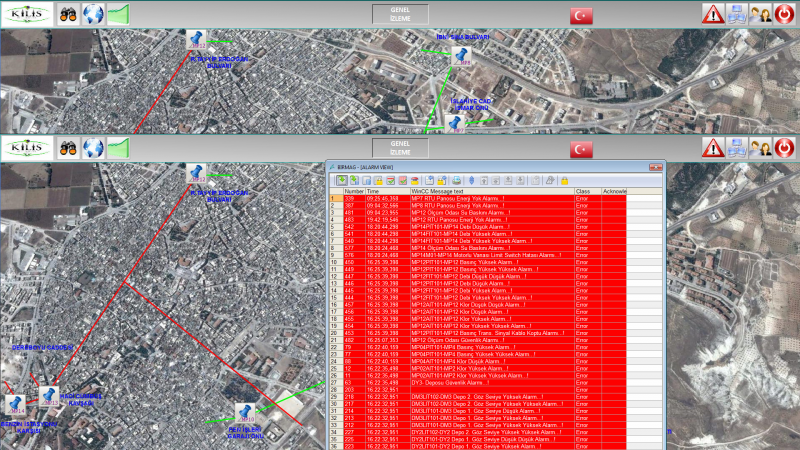Select the blank-message alarm row numbered 203
Image resolution: width=800 pixels, height=450 pixels.
click(478, 390)
